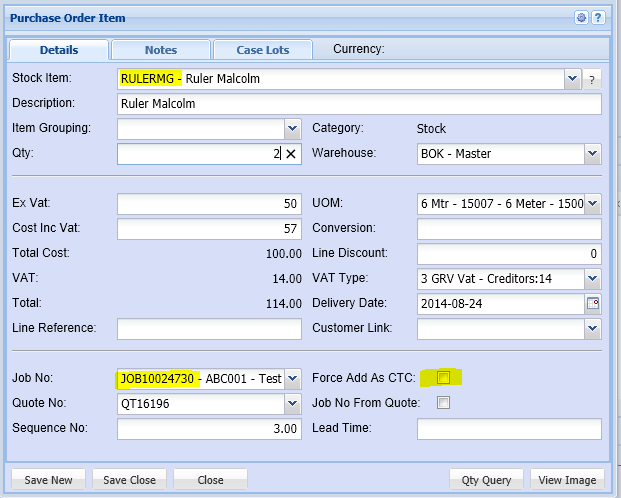Screen dimensions: 621x498
Task: Click the settings gear icon in title bar
Action: pyautogui.click(x=582, y=18)
